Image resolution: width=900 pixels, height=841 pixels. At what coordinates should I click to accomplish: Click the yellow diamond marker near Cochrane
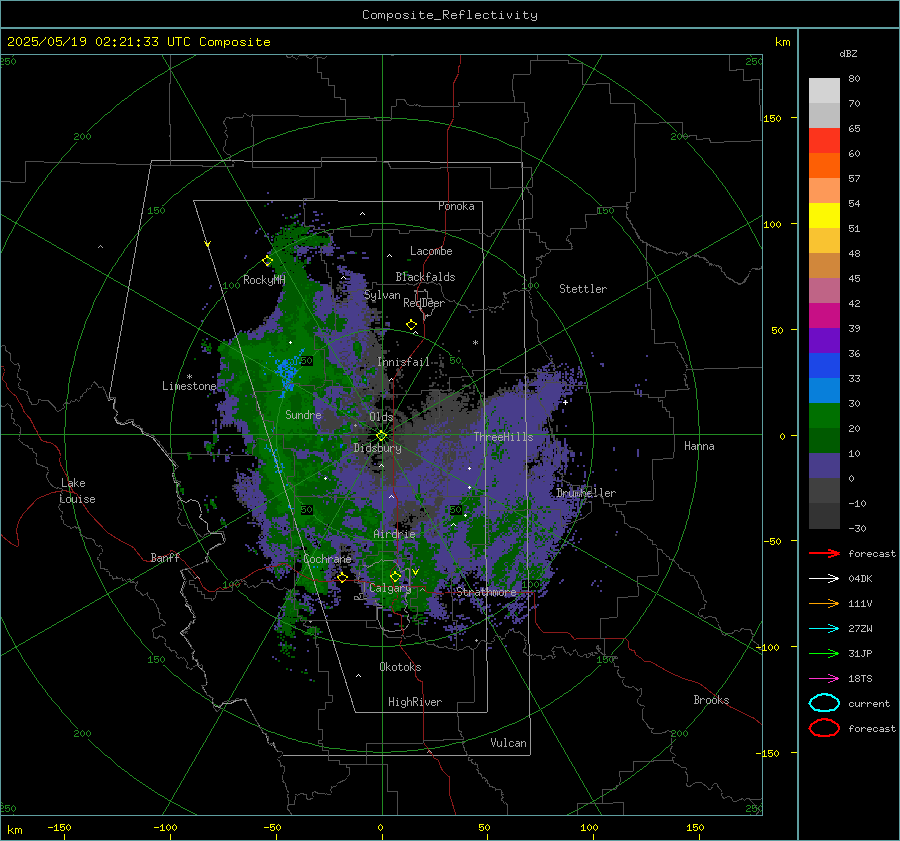click(342, 577)
